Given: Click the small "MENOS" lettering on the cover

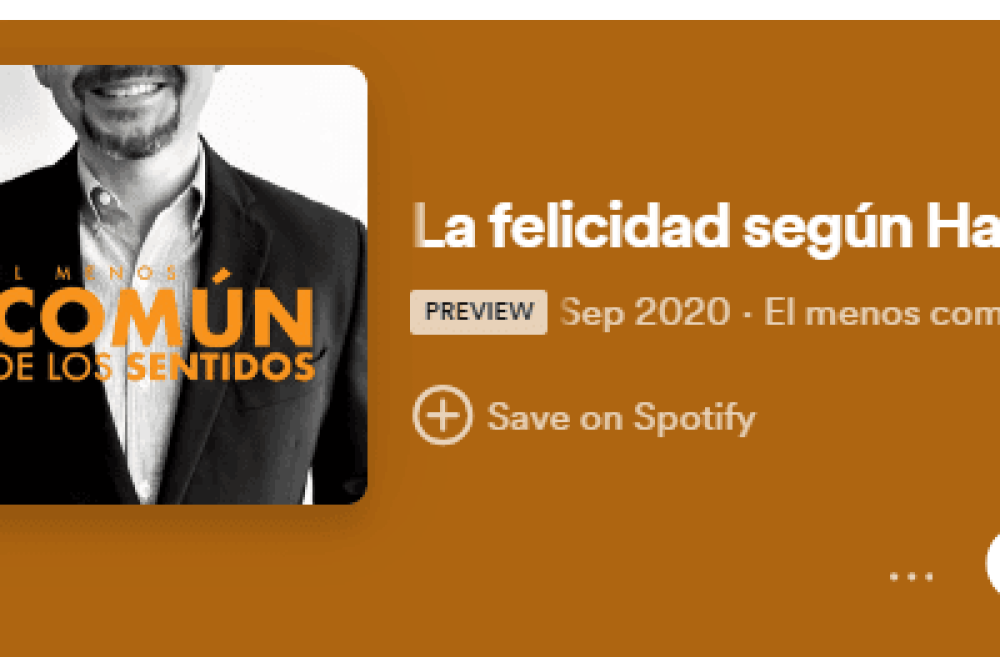Looking at the screenshot, I should coord(116,274).
